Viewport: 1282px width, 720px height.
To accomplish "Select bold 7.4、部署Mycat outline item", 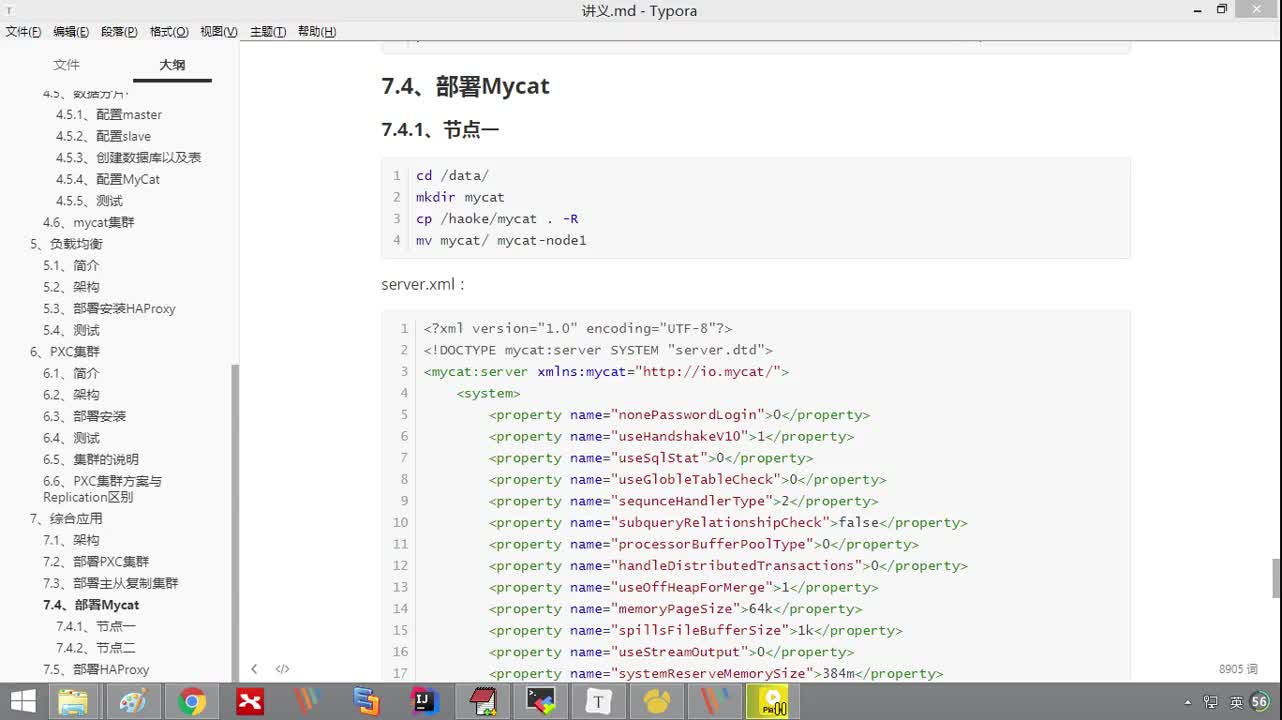I will pos(91,605).
